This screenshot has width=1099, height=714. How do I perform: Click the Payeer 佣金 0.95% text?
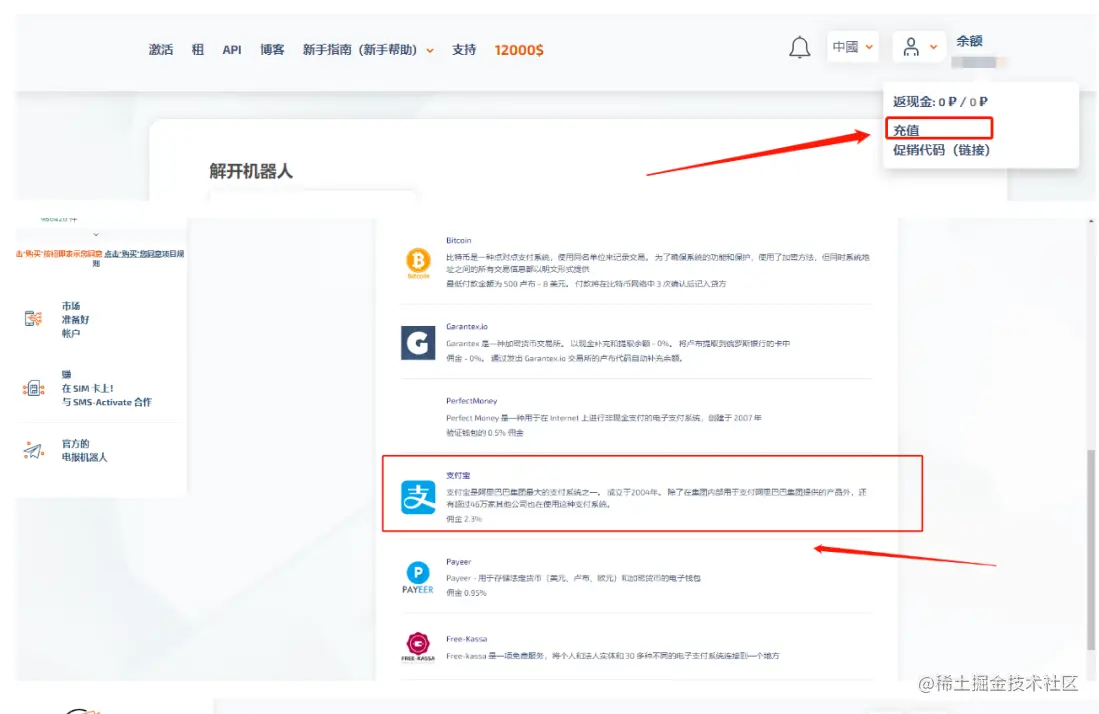point(466,593)
